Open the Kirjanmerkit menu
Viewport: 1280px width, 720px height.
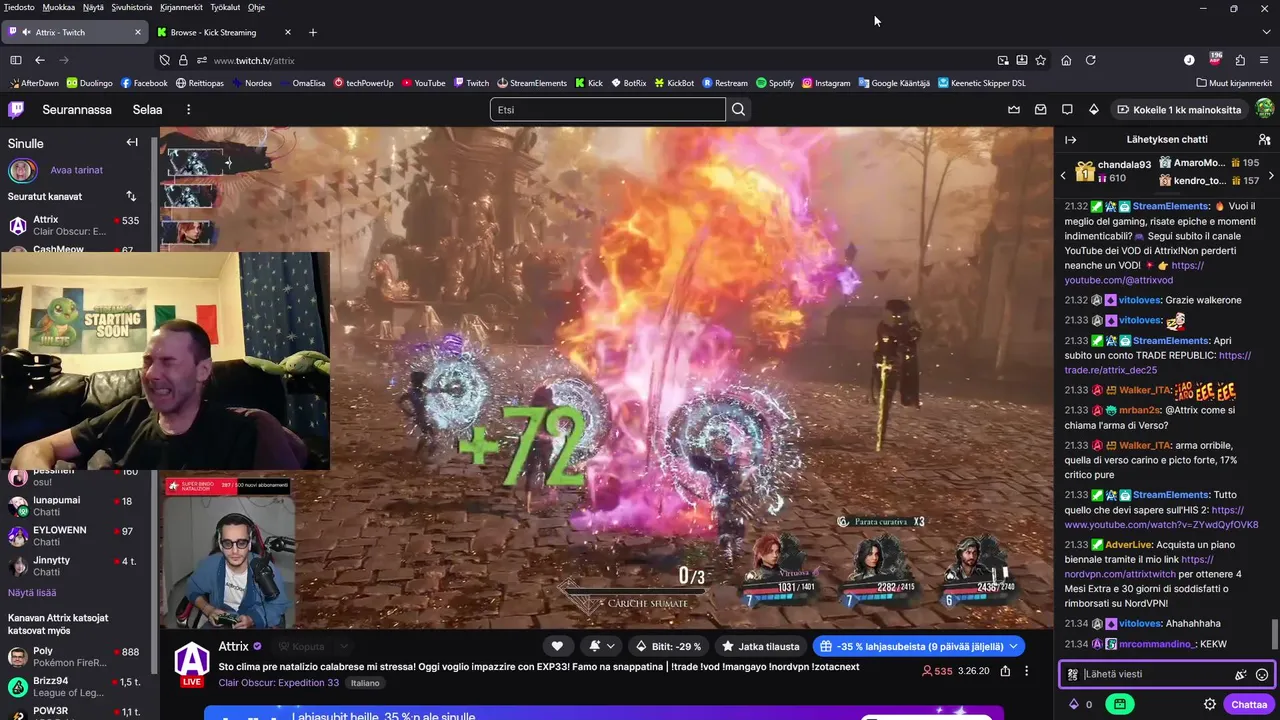pyautogui.click(x=179, y=7)
